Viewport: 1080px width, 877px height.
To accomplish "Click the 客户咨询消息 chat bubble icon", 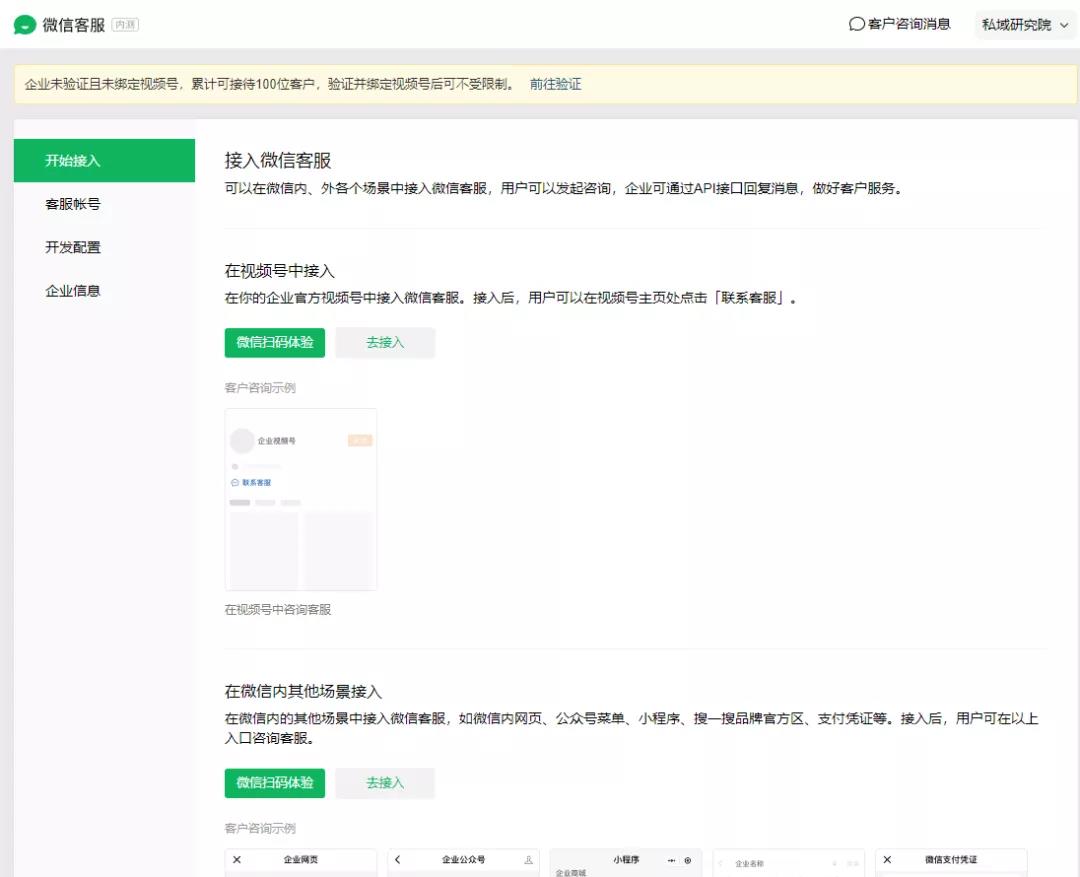I will tap(856, 24).
